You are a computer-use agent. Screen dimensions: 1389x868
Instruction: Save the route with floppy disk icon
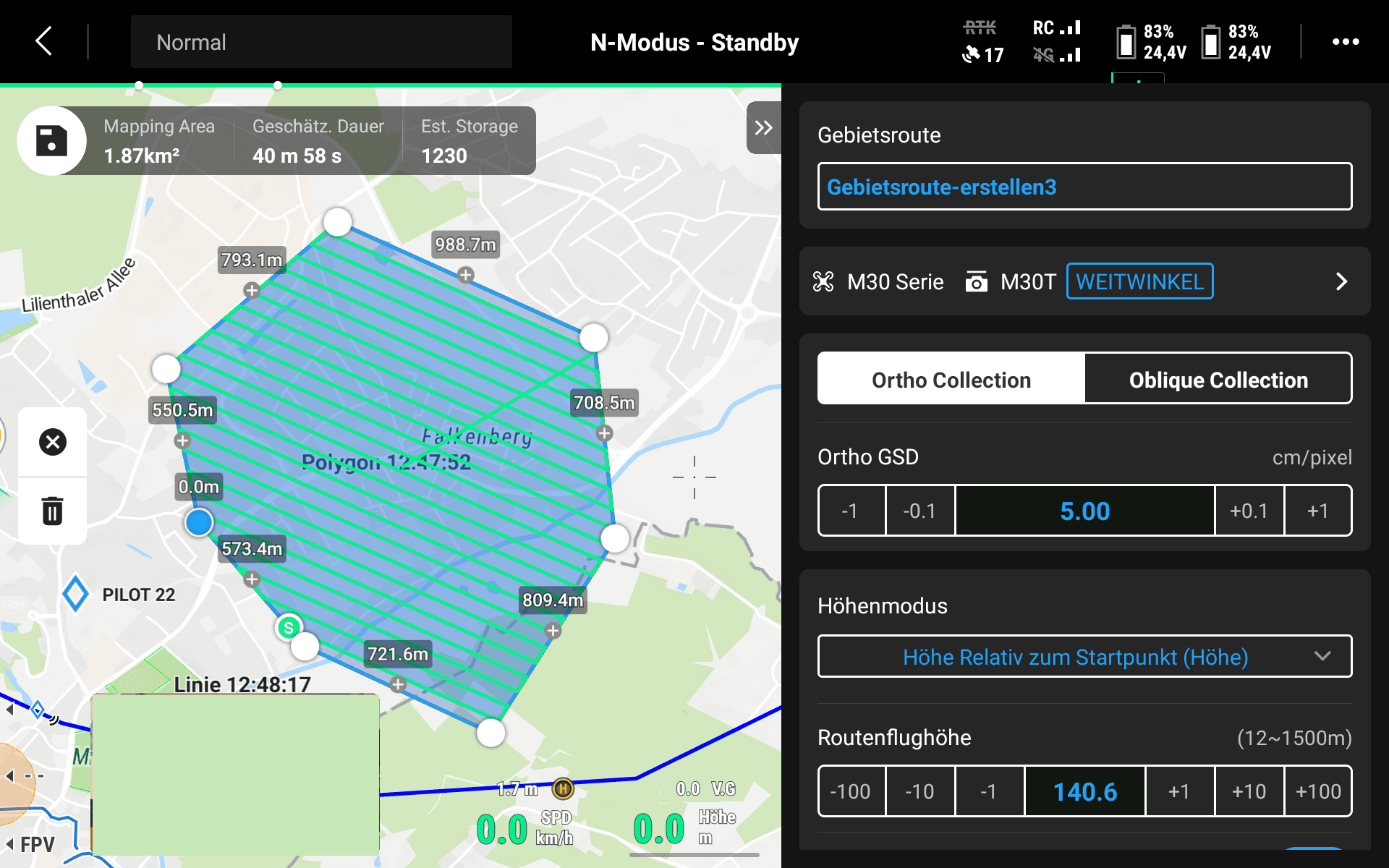52,141
